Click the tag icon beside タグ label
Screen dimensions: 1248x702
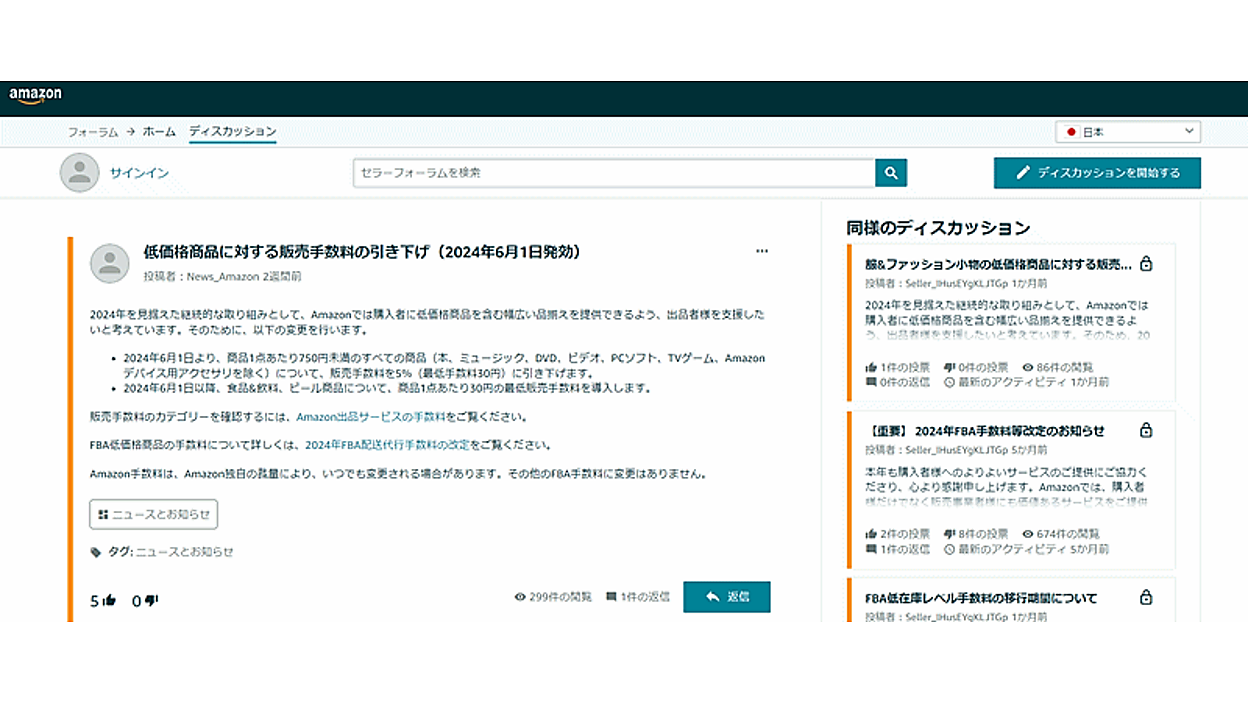pyautogui.click(x=96, y=552)
